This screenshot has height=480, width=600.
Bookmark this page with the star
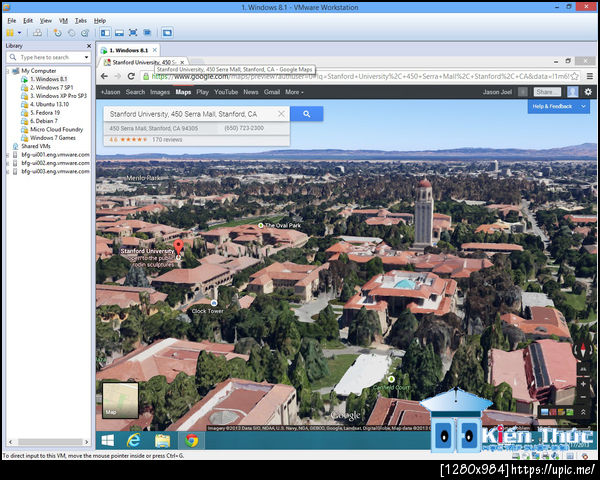click(574, 76)
